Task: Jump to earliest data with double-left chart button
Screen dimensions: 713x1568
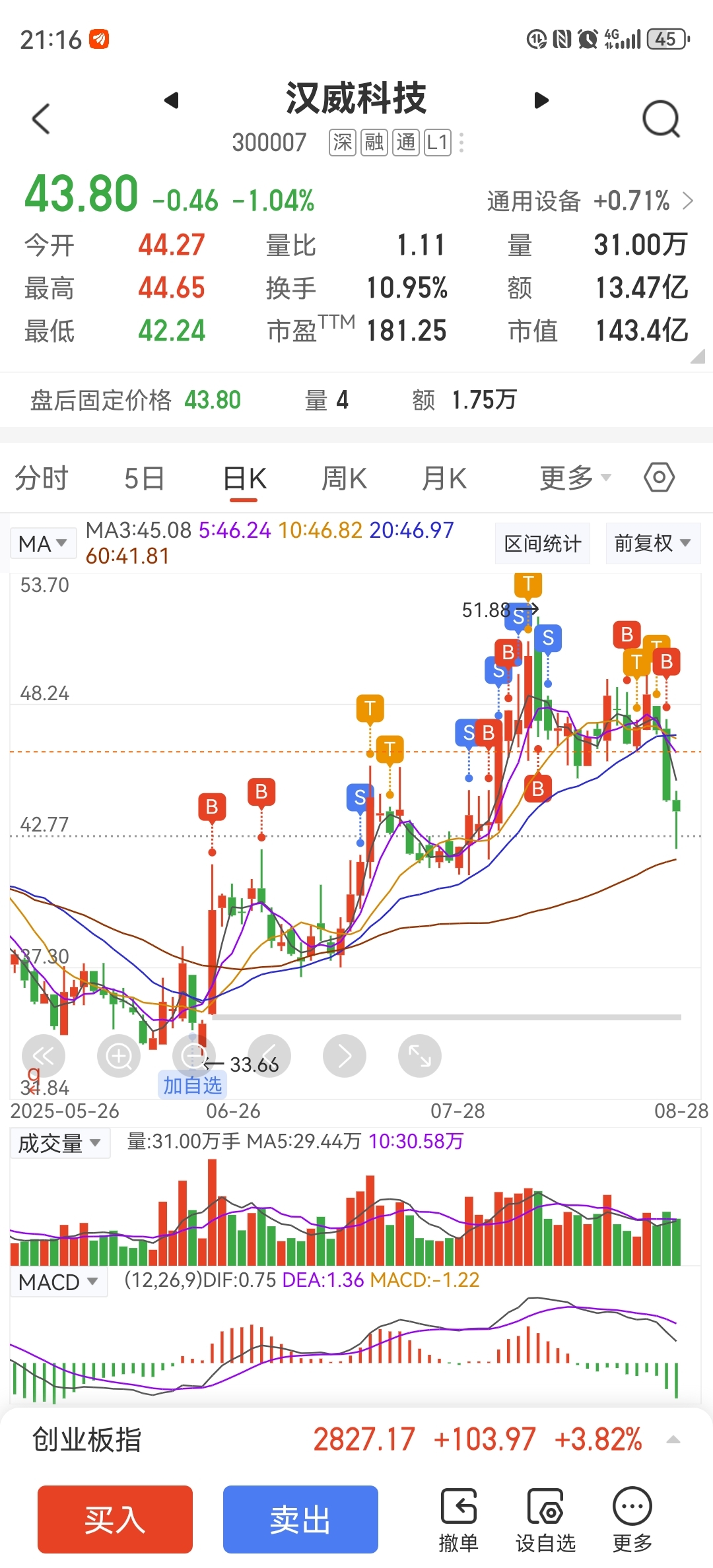Action: coord(44,1056)
